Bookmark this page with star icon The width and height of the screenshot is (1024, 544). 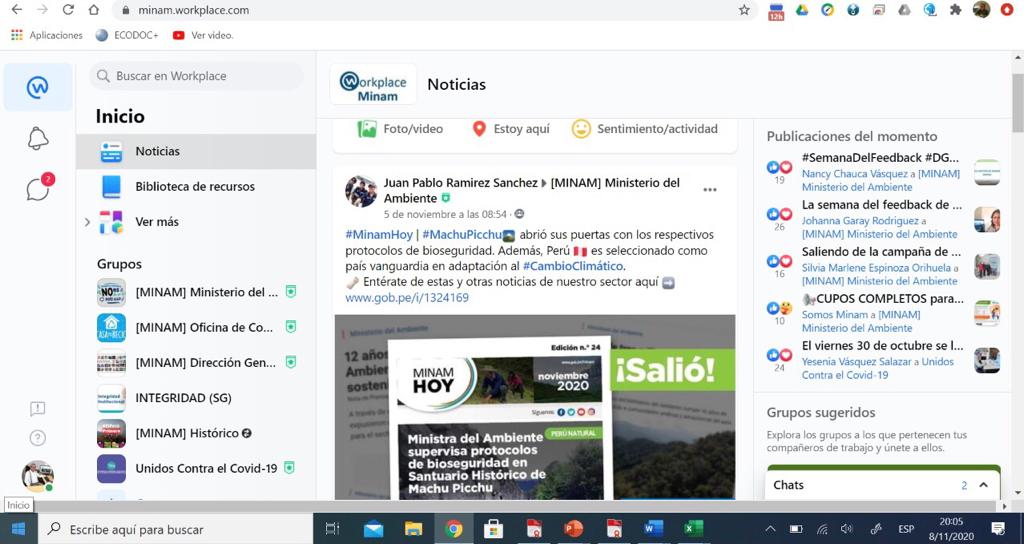click(x=744, y=10)
